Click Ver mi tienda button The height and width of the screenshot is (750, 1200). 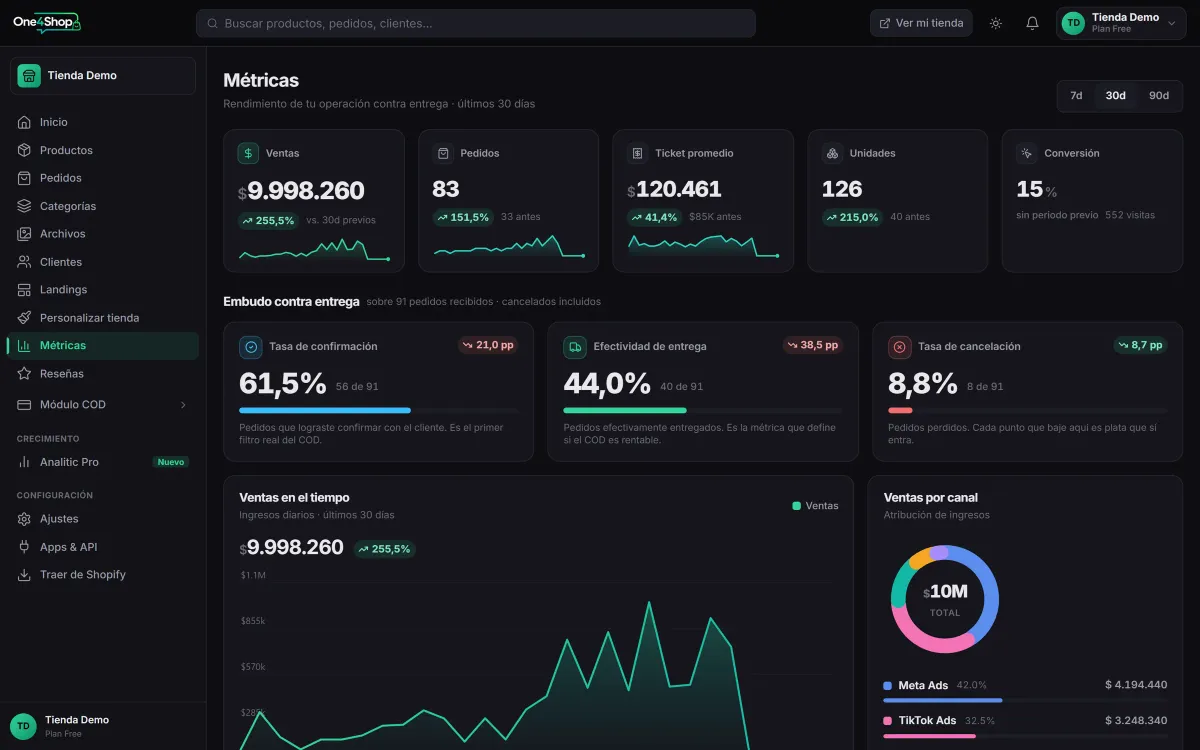(921, 23)
